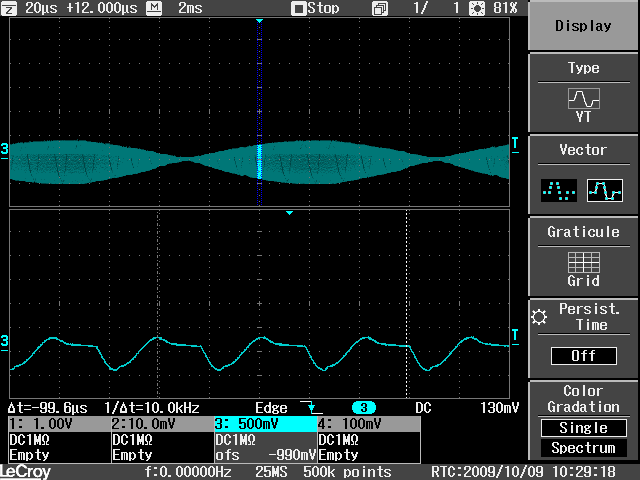Click the 1/Δt=10.0kHz readout

point(152,408)
